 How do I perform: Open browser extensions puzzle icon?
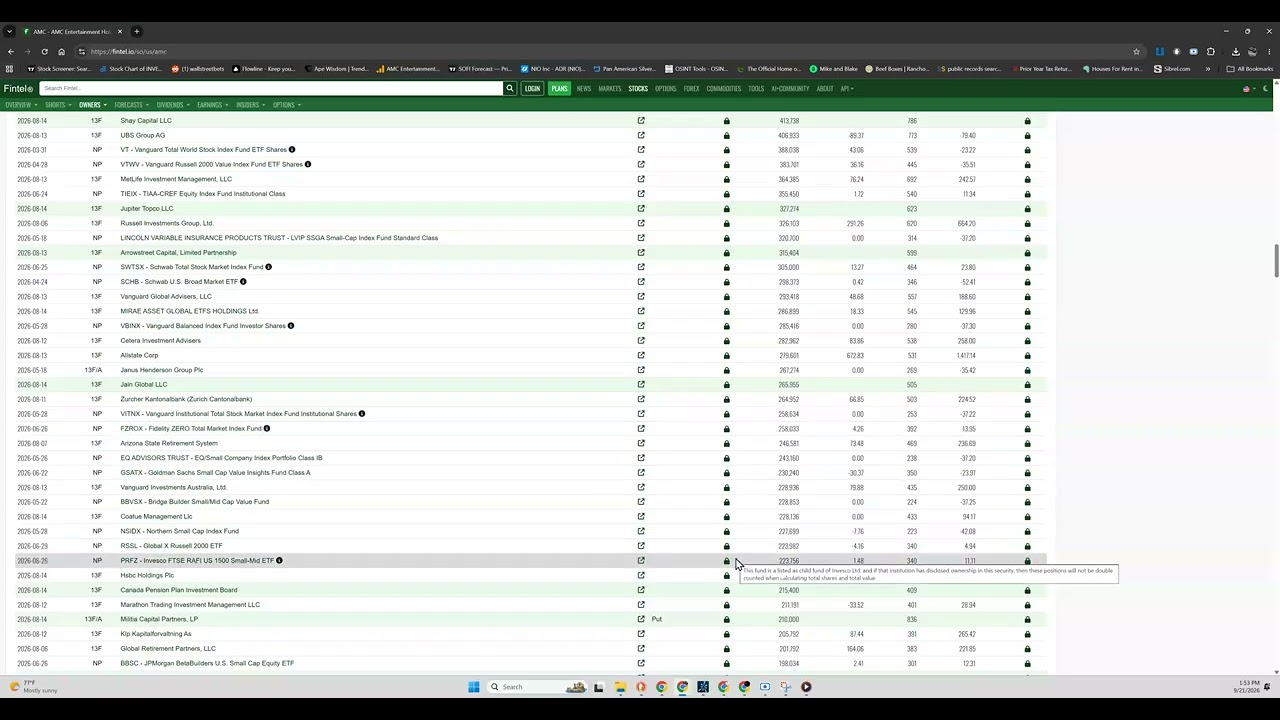point(1211,51)
